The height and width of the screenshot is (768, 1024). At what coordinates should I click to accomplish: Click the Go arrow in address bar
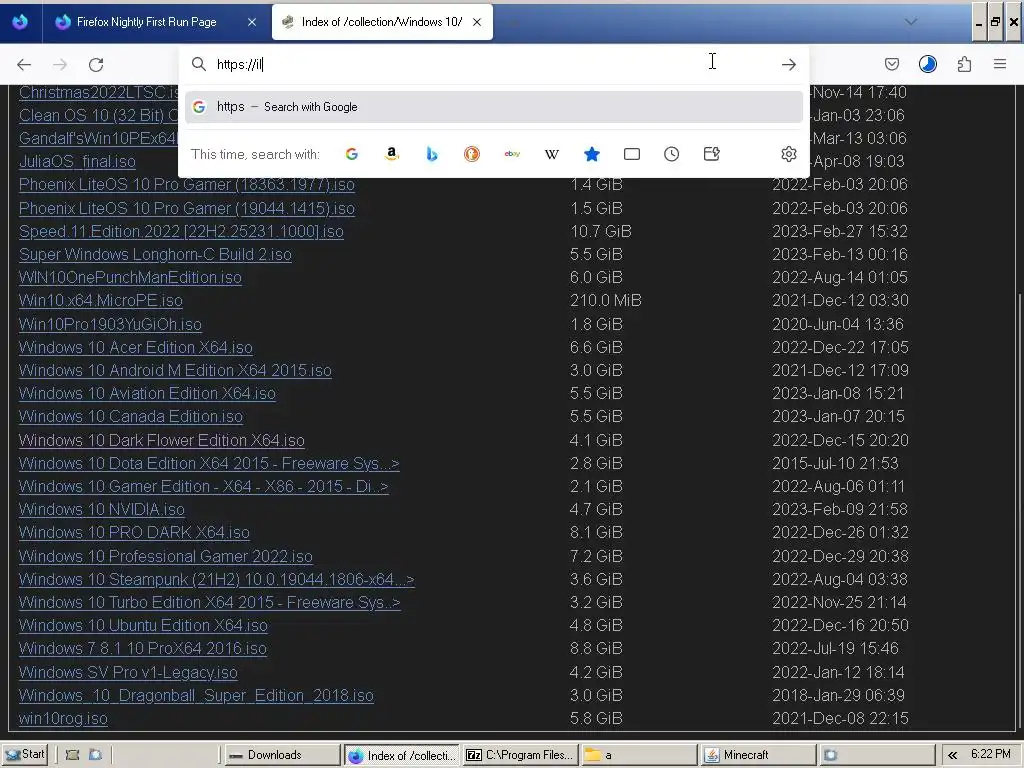coord(789,65)
